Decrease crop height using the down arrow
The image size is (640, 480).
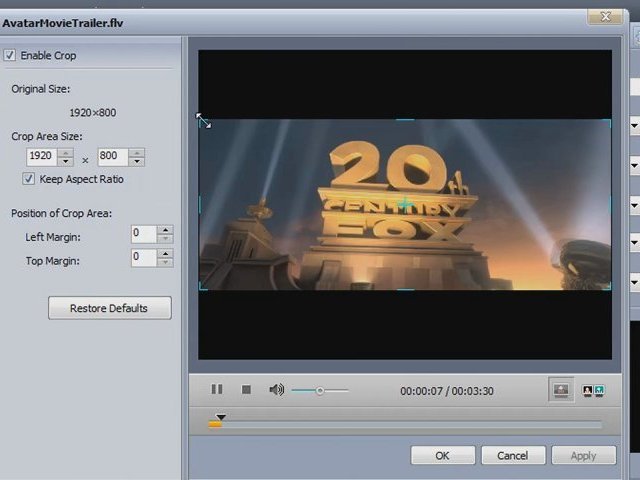137,162
